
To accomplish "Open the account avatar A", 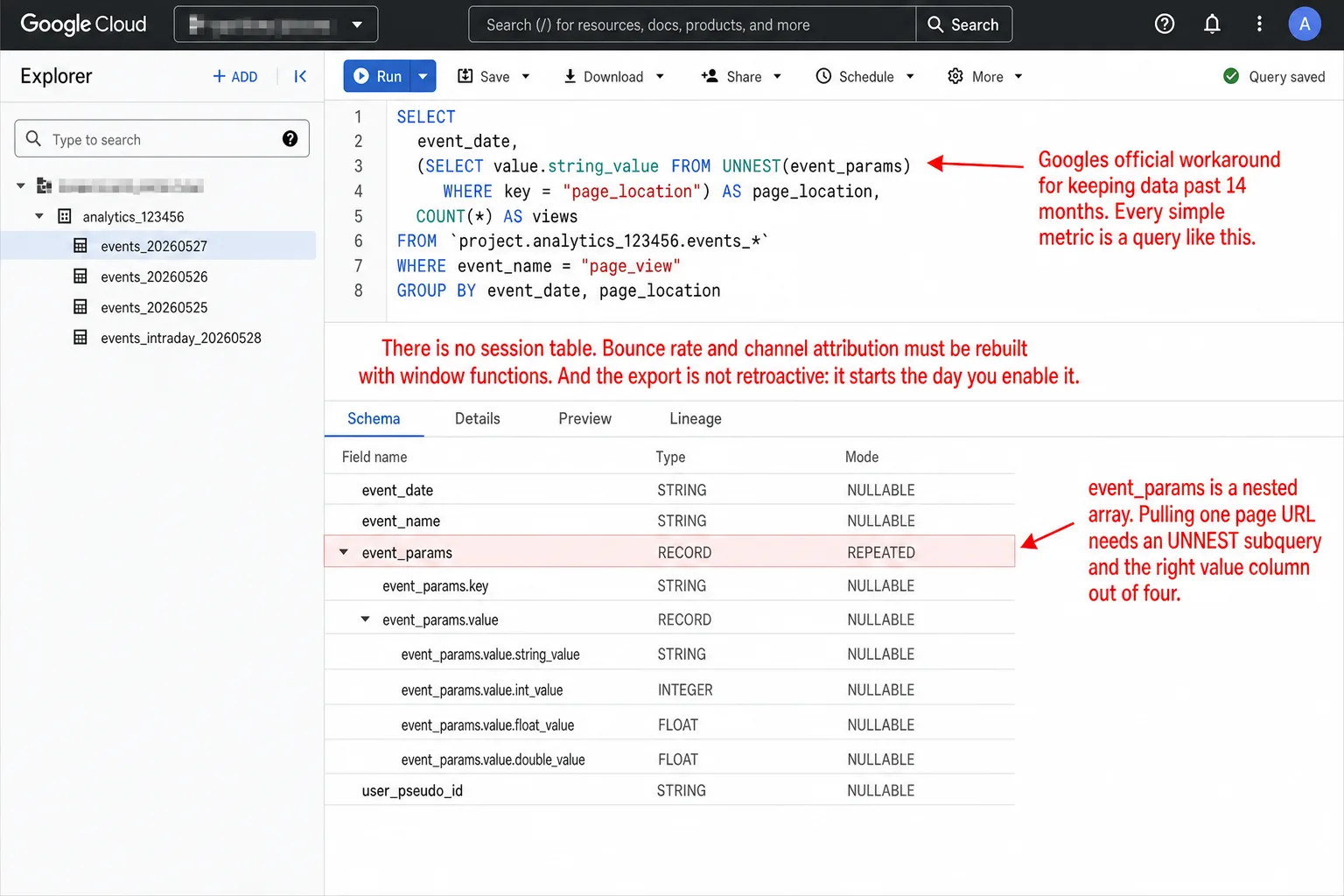I will (x=1305, y=24).
